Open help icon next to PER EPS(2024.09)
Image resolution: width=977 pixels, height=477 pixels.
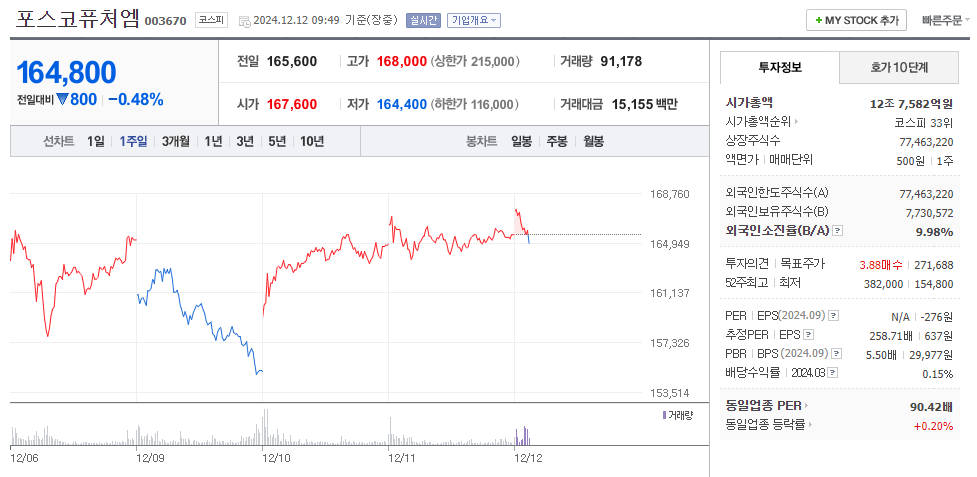coord(834,316)
